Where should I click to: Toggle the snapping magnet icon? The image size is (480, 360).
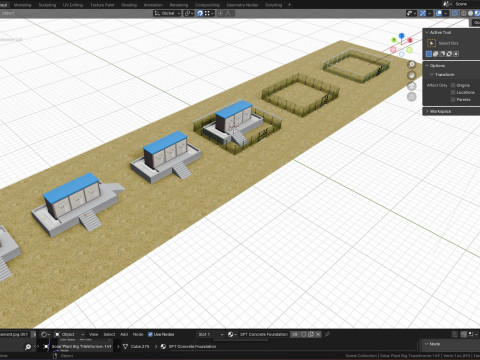tap(200, 13)
